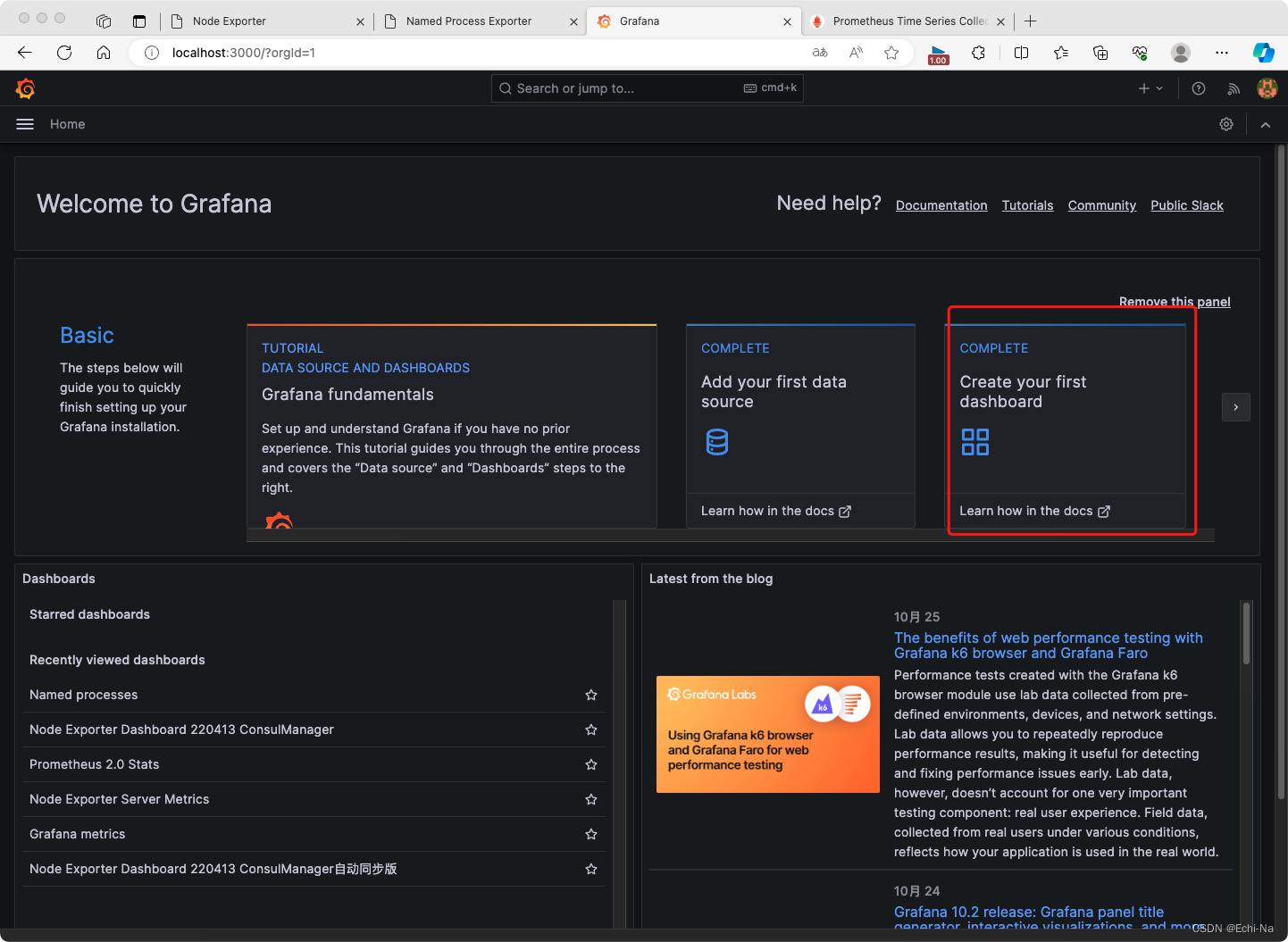Image resolution: width=1288 pixels, height=942 pixels.
Task: Open the Community help link
Action: 1102,205
